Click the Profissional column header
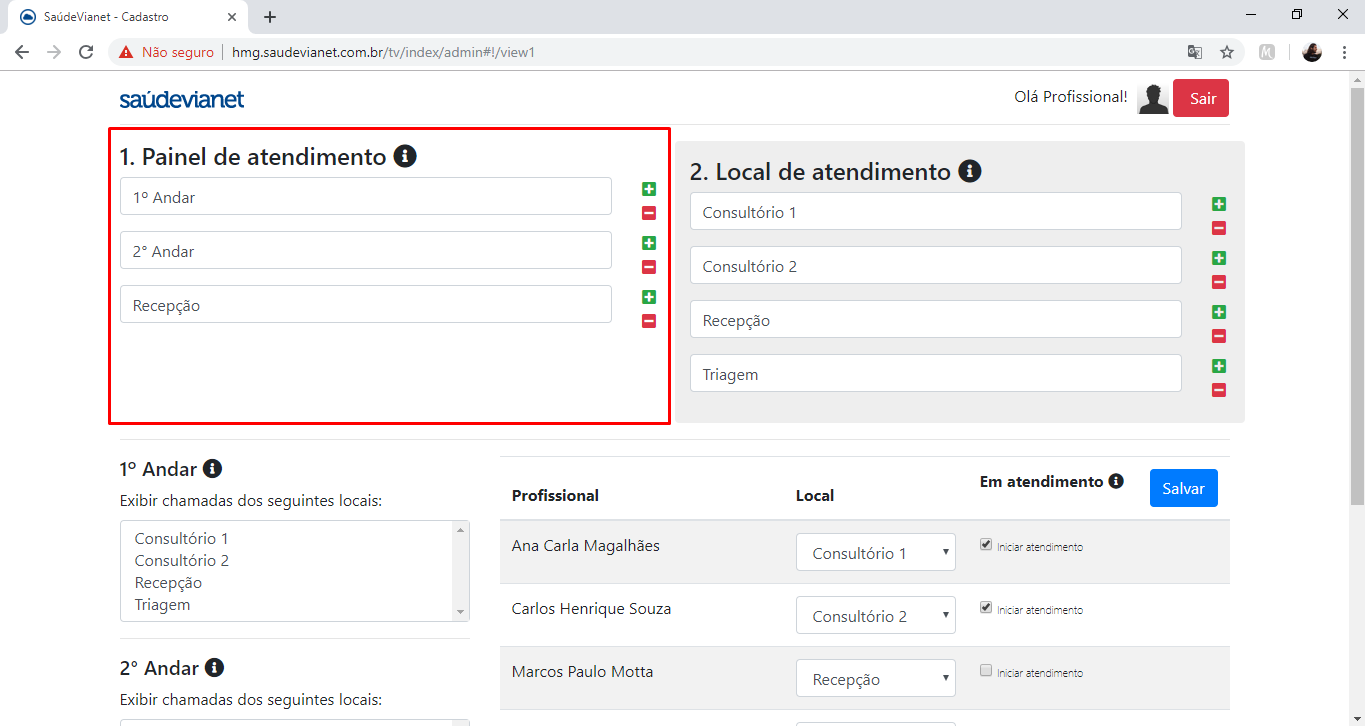 click(x=555, y=495)
